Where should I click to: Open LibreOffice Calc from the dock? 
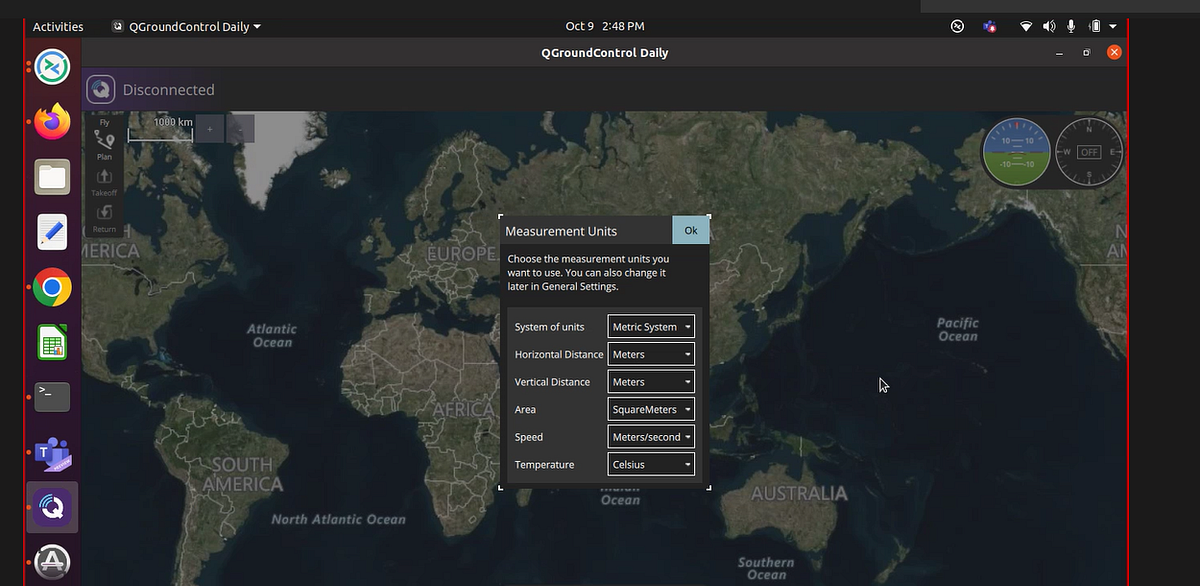tap(52, 343)
